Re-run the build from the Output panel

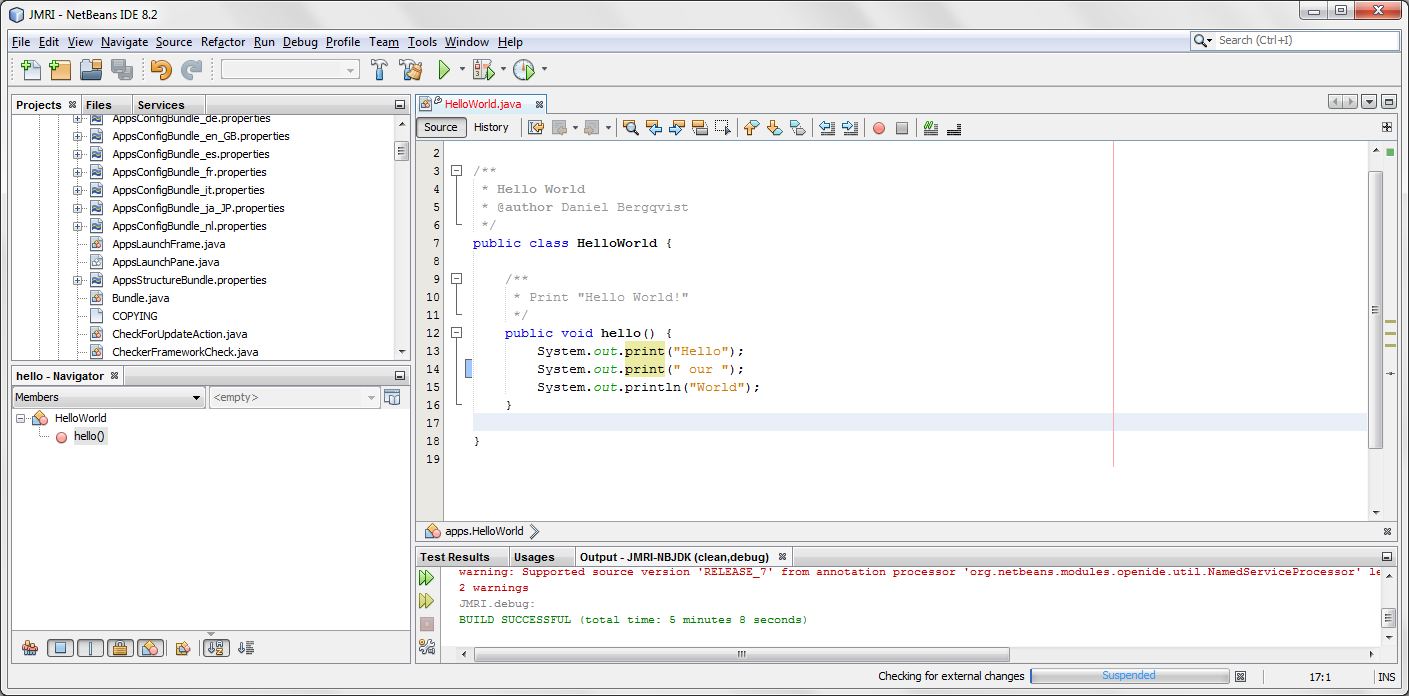click(427, 578)
